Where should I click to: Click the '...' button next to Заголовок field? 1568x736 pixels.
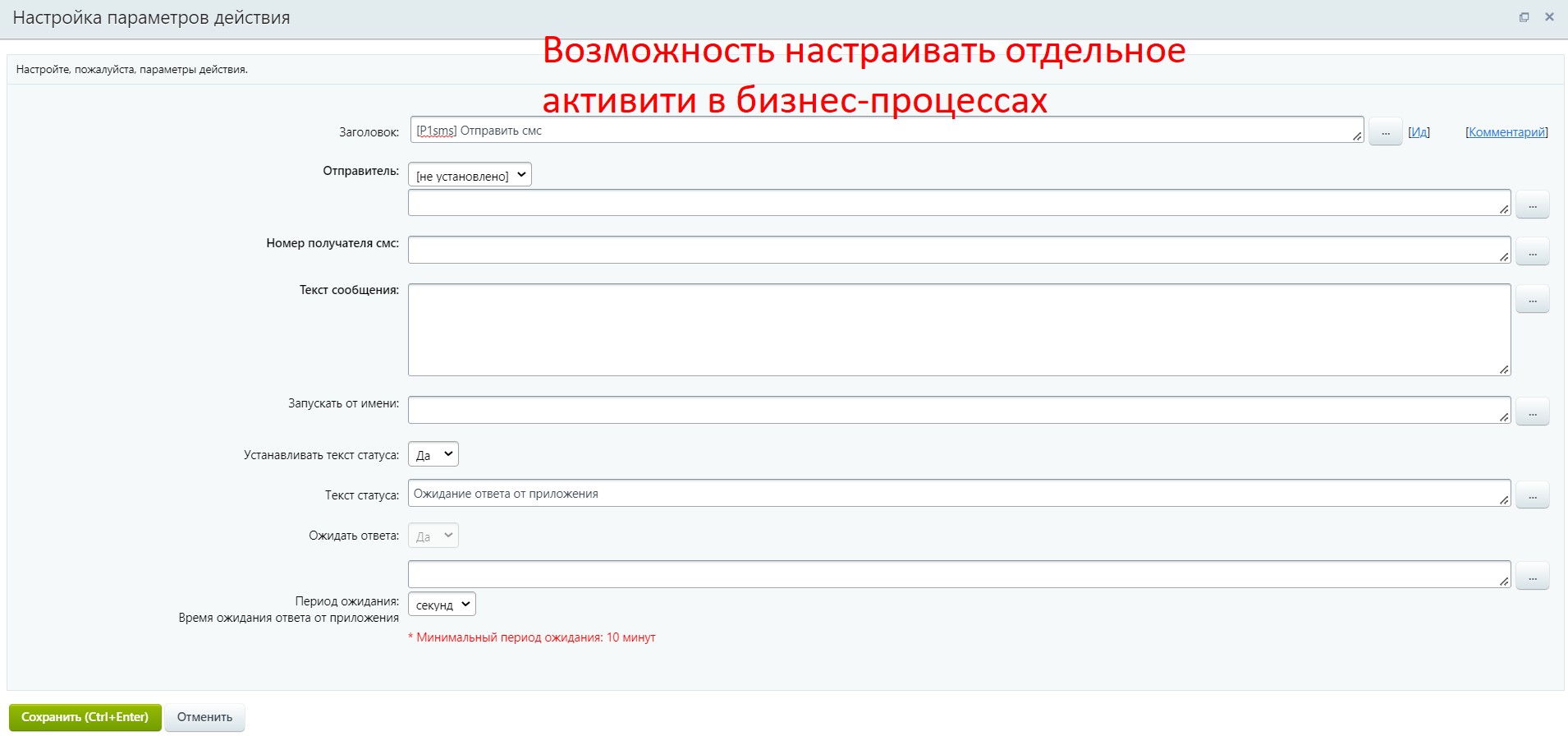click(1385, 132)
